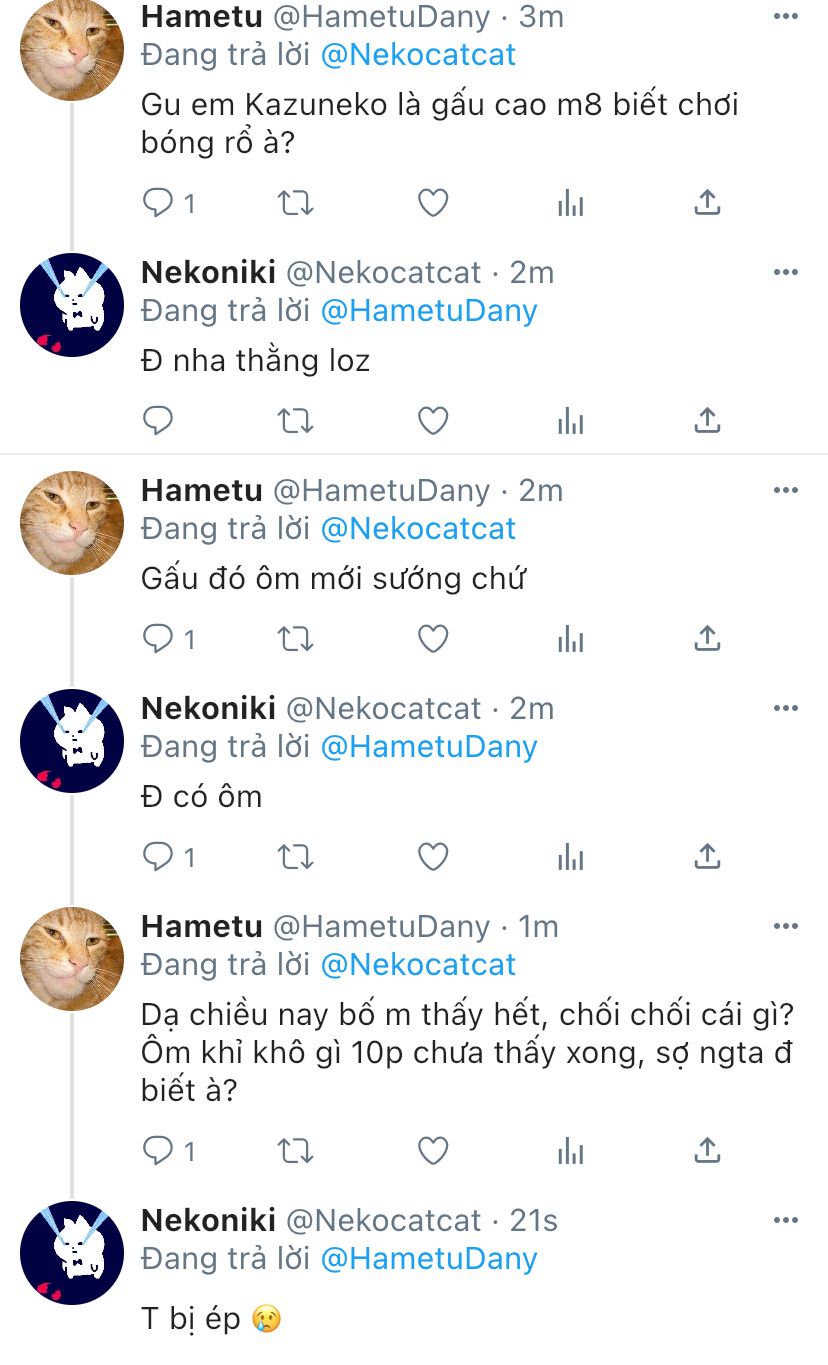The image size is (828, 1365).
Task: Like the "Gấu đó ôm mới sướng chứ" tweet
Action: coord(432,638)
